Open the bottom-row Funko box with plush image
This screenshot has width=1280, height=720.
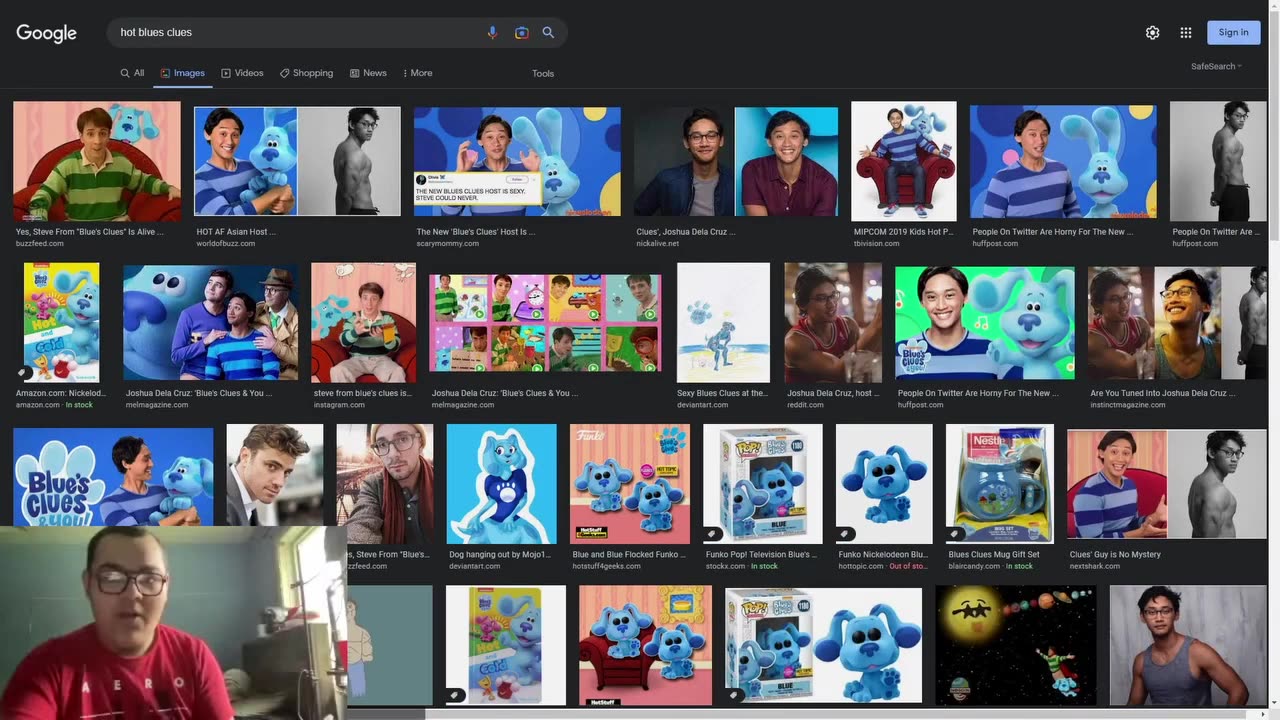824,645
